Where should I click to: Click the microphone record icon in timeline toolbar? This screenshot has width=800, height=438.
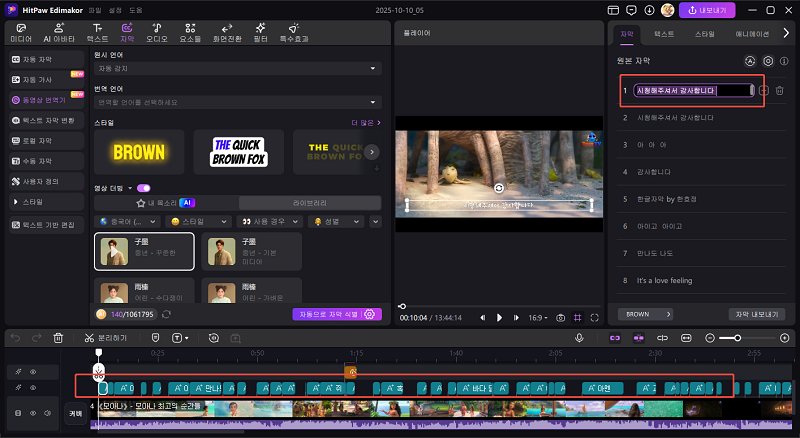(579, 338)
